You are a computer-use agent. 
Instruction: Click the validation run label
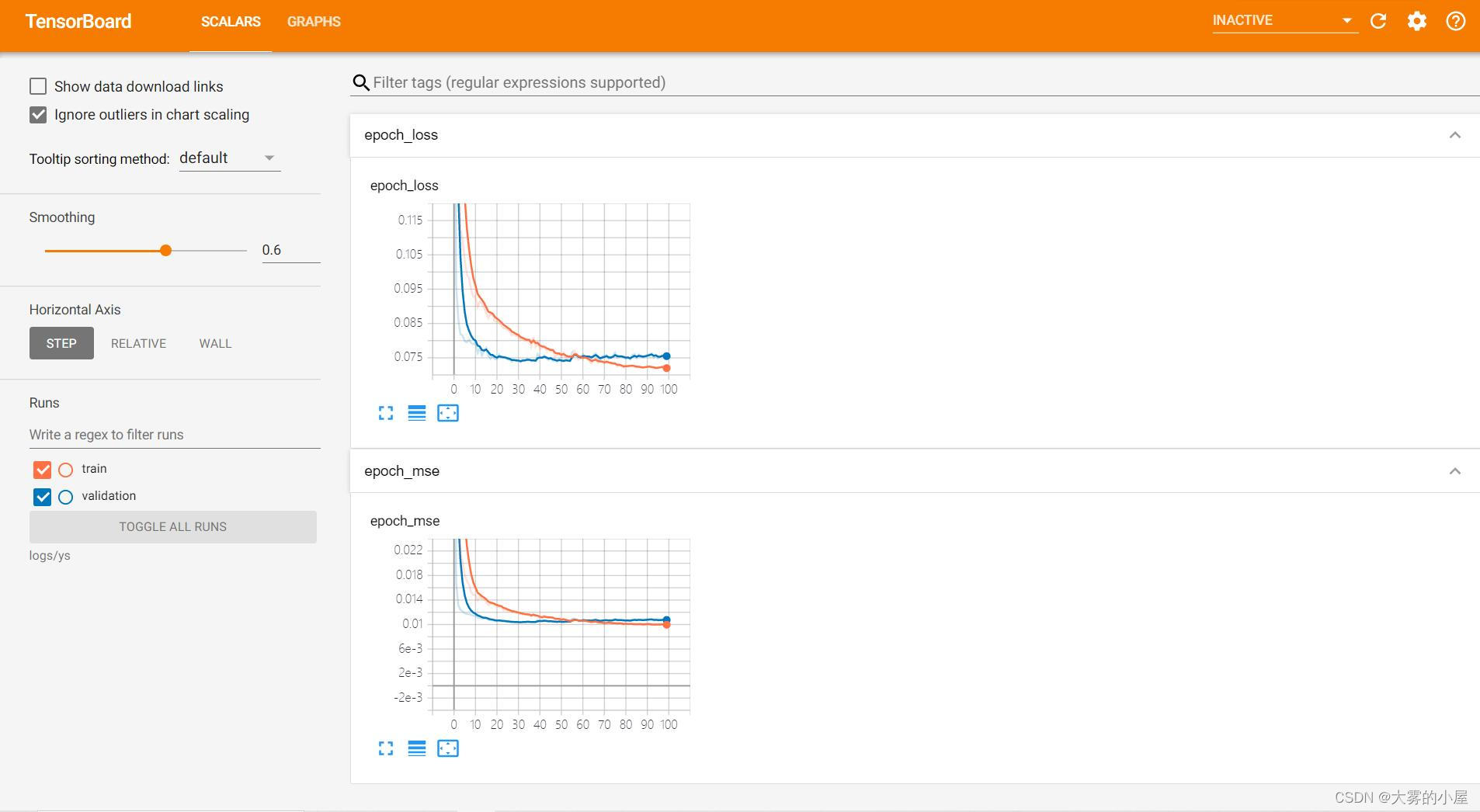click(x=109, y=496)
